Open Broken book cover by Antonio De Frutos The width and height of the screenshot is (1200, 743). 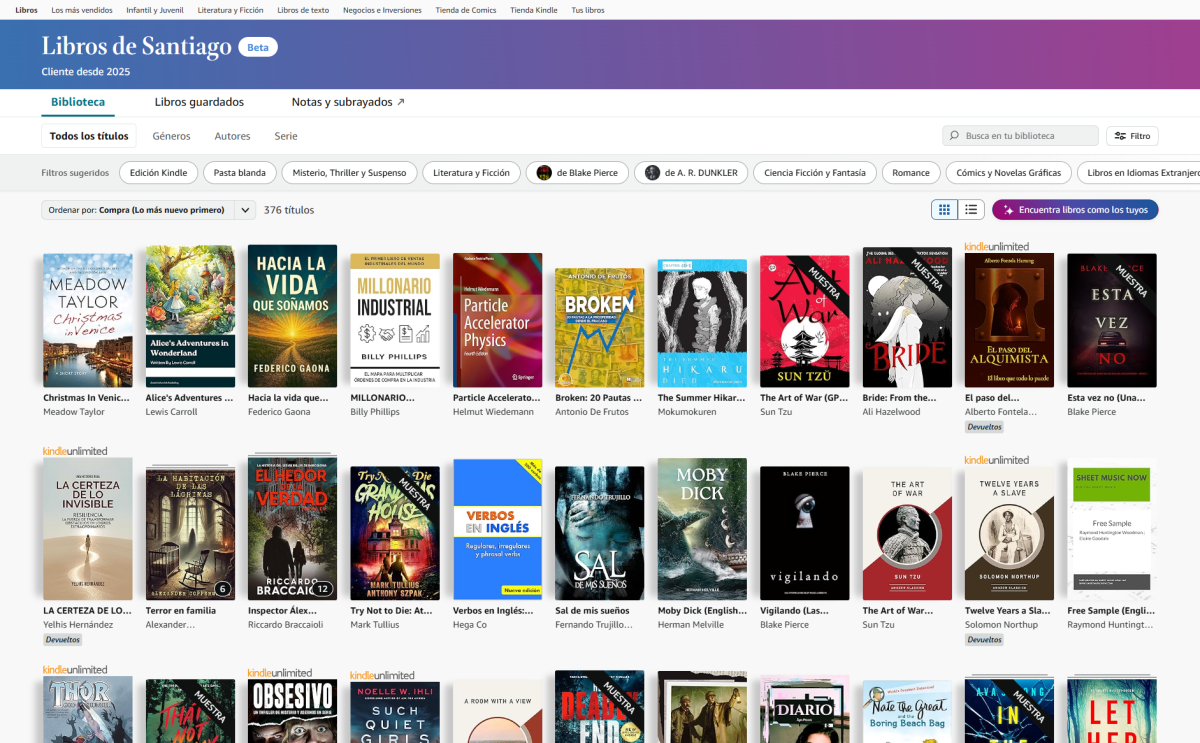pyautogui.click(x=599, y=328)
